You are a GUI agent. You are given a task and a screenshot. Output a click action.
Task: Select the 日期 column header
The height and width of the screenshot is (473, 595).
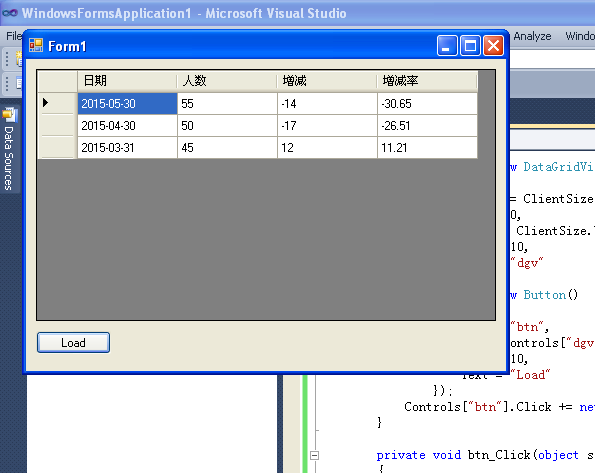127,81
